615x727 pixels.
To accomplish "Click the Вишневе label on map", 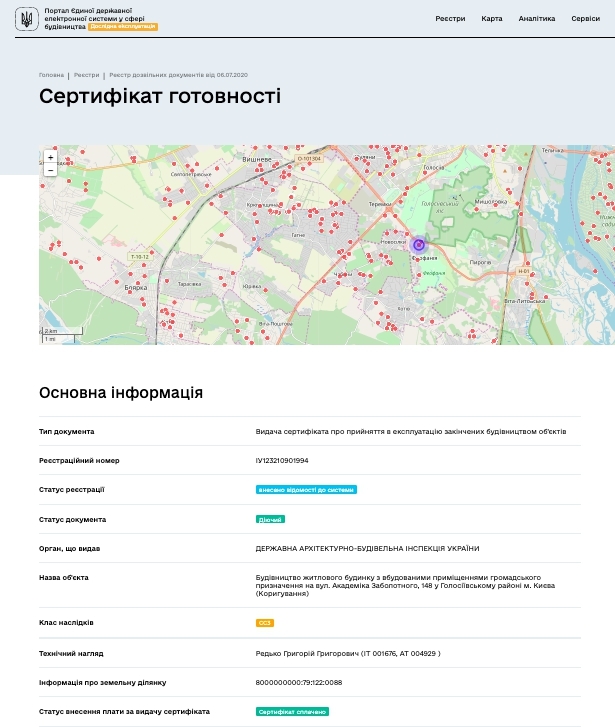I will click(x=257, y=159).
